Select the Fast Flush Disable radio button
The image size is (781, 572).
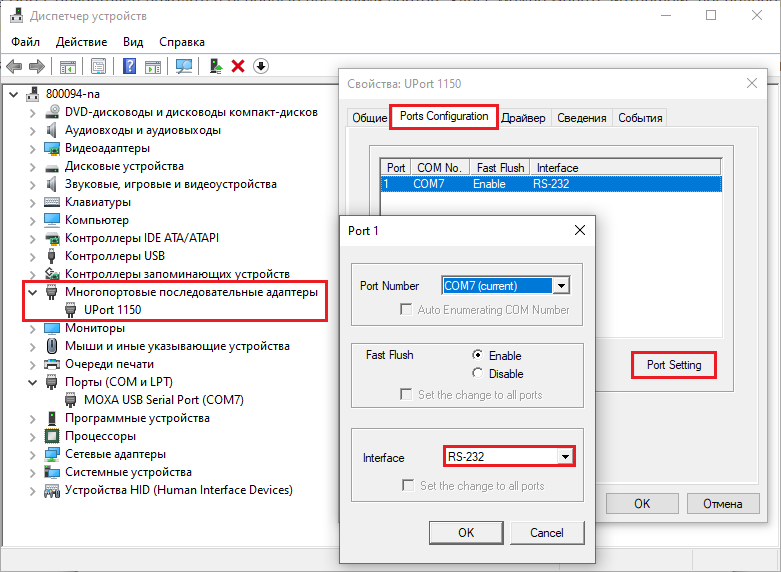click(x=478, y=374)
